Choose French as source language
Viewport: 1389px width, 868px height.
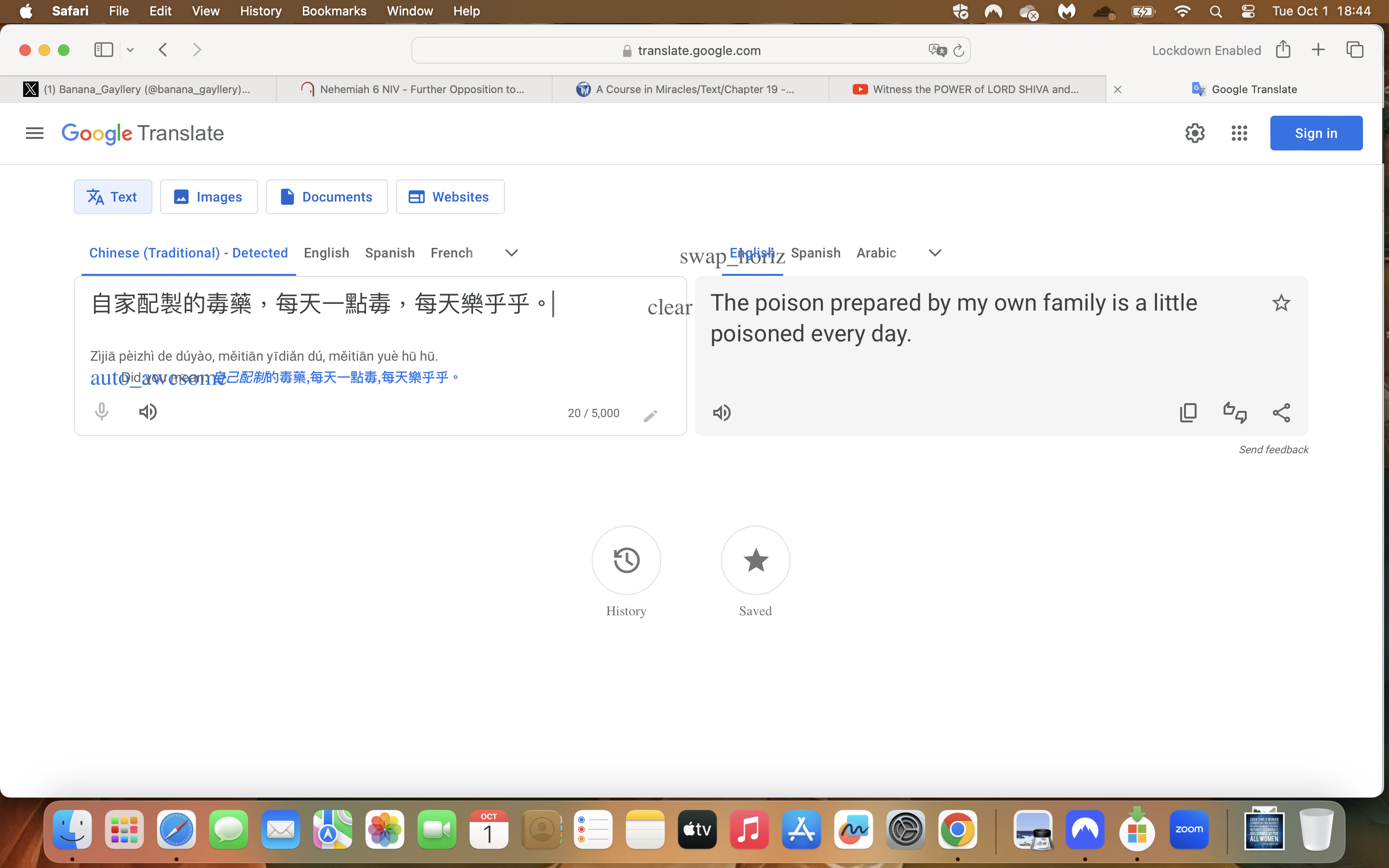(x=452, y=253)
